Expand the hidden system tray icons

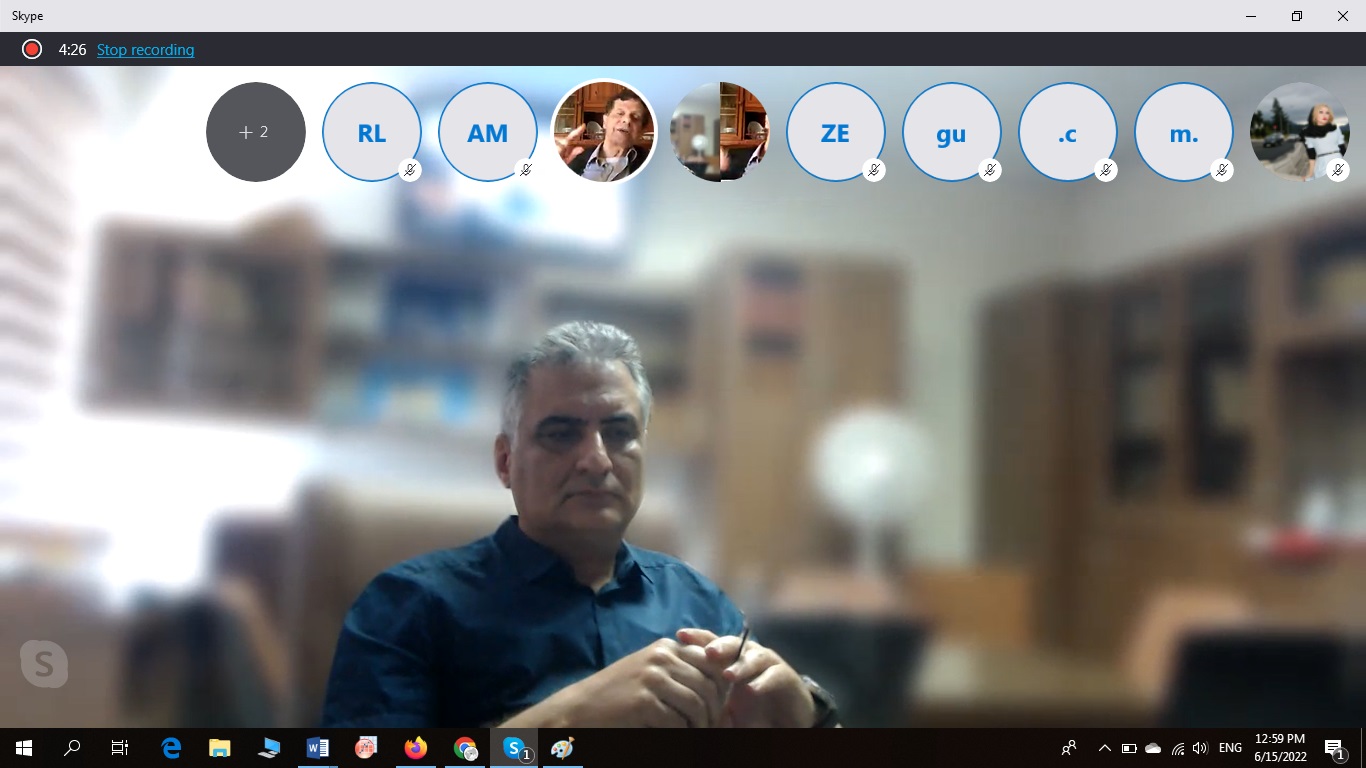pyautogui.click(x=1104, y=748)
